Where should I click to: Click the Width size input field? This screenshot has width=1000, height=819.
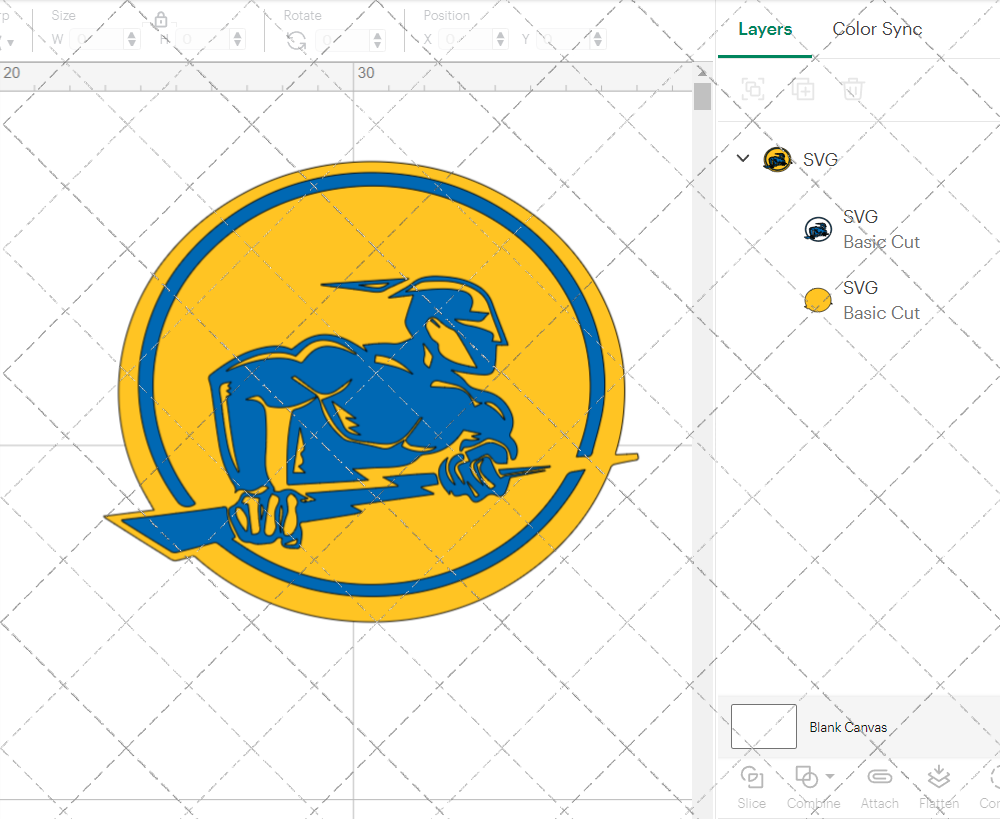[96, 40]
